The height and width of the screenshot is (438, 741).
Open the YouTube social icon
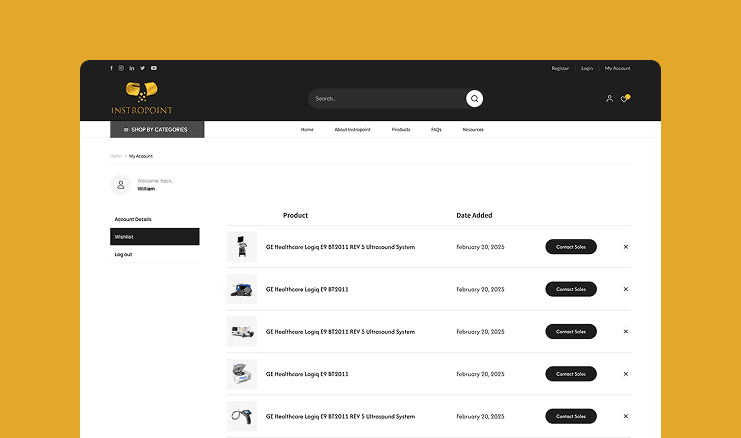tap(154, 68)
